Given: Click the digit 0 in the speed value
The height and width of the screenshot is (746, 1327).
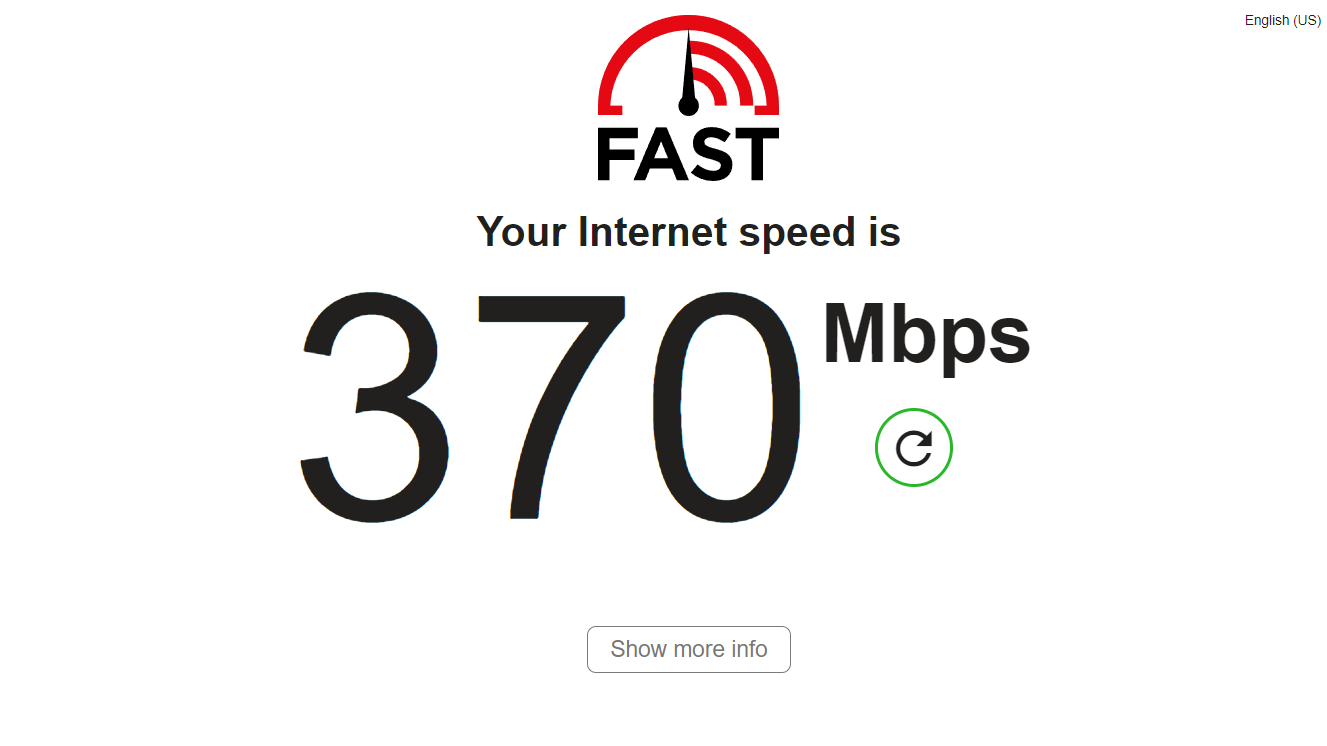Looking at the screenshot, I should pyautogui.click(x=727, y=406).
